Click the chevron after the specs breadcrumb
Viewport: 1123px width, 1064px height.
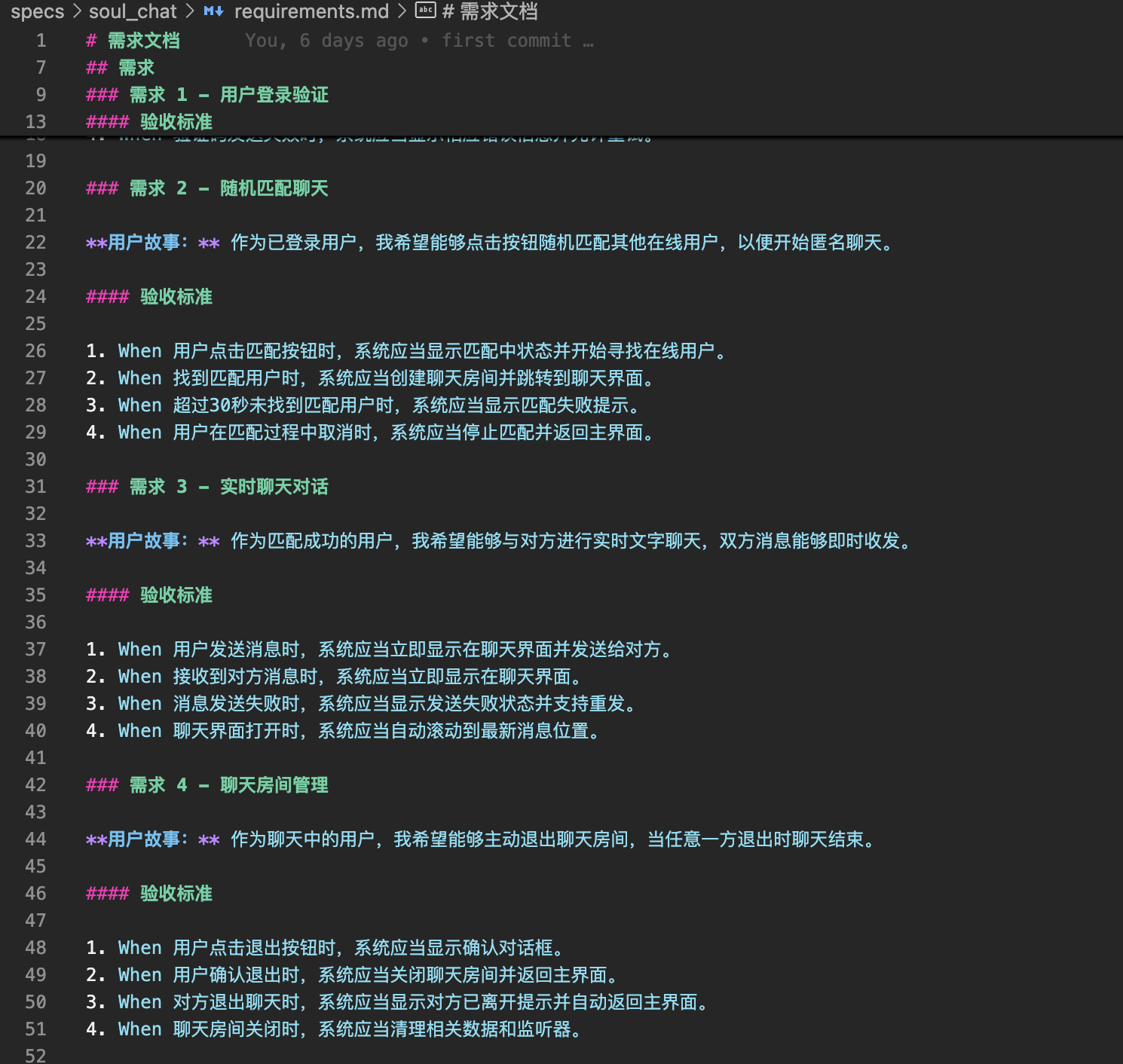click(77, 11)
